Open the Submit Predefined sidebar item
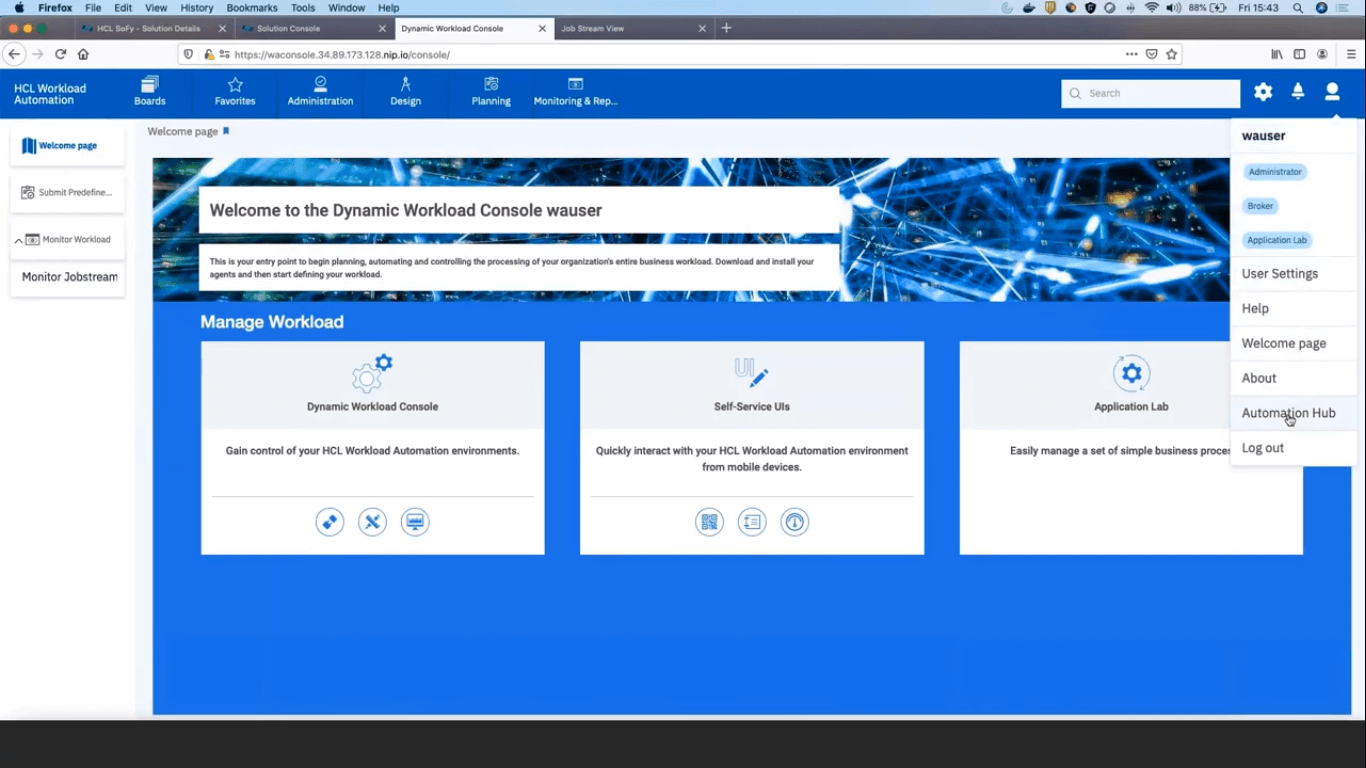Viewport: 1366px width, 768px height. [67, 192]
